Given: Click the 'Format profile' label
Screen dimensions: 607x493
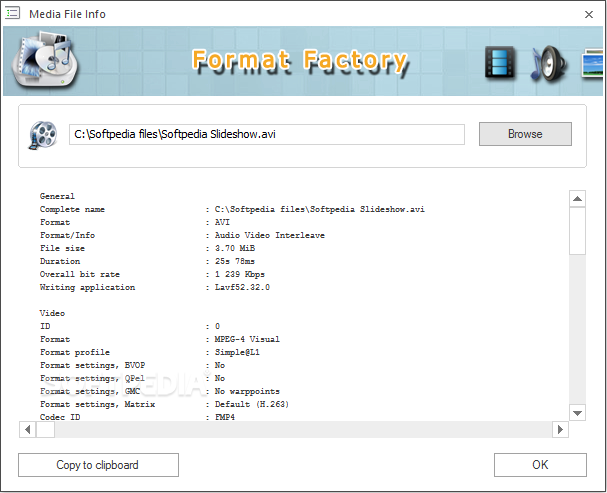Looking at the screenshot, I should [75, 353].
